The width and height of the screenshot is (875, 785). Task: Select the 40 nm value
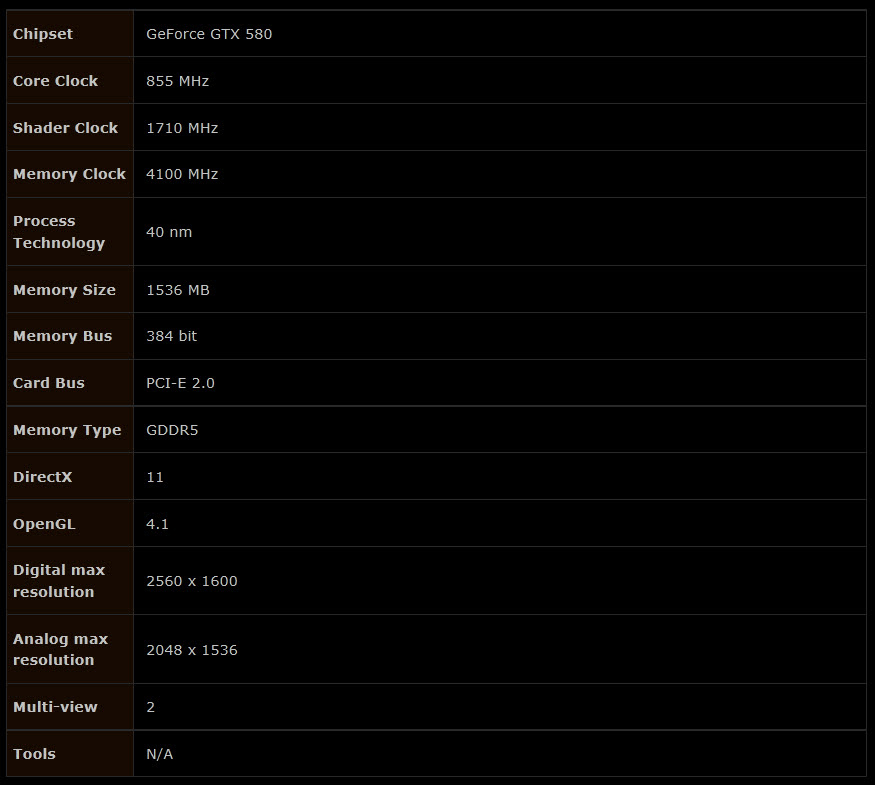click(169, 232)
